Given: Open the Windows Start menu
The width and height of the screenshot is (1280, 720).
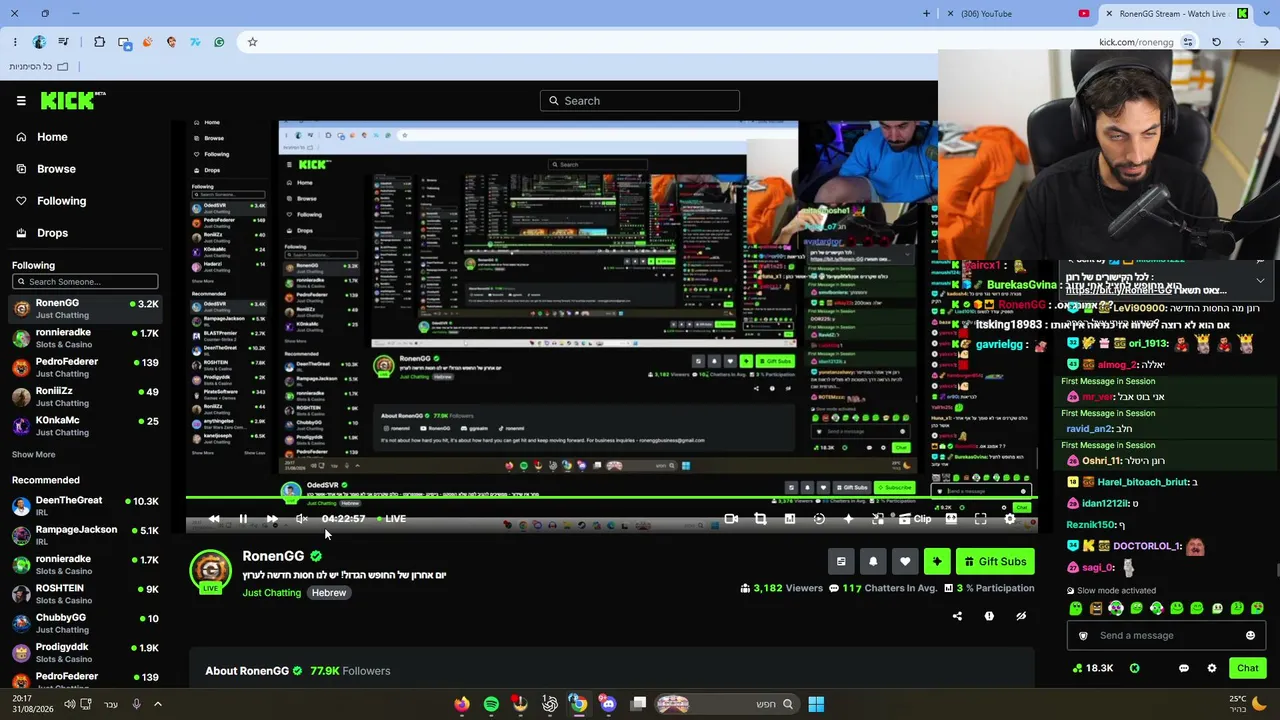Looking at the screenshot, I should (x=816, y=704).
